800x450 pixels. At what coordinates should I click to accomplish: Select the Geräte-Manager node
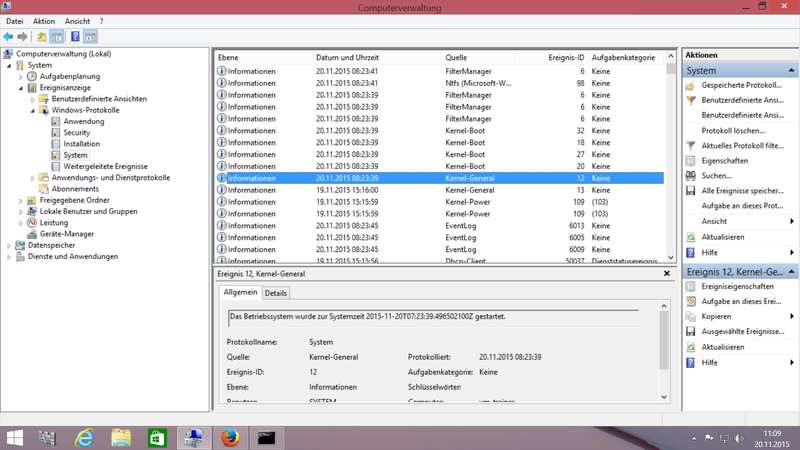pyautogui.click(x=67, y=234)
